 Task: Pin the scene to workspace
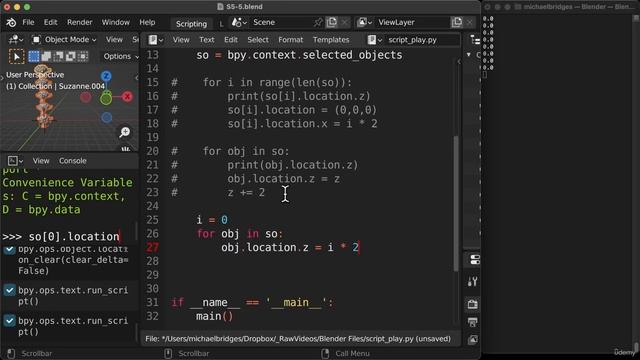pos(318,22)
